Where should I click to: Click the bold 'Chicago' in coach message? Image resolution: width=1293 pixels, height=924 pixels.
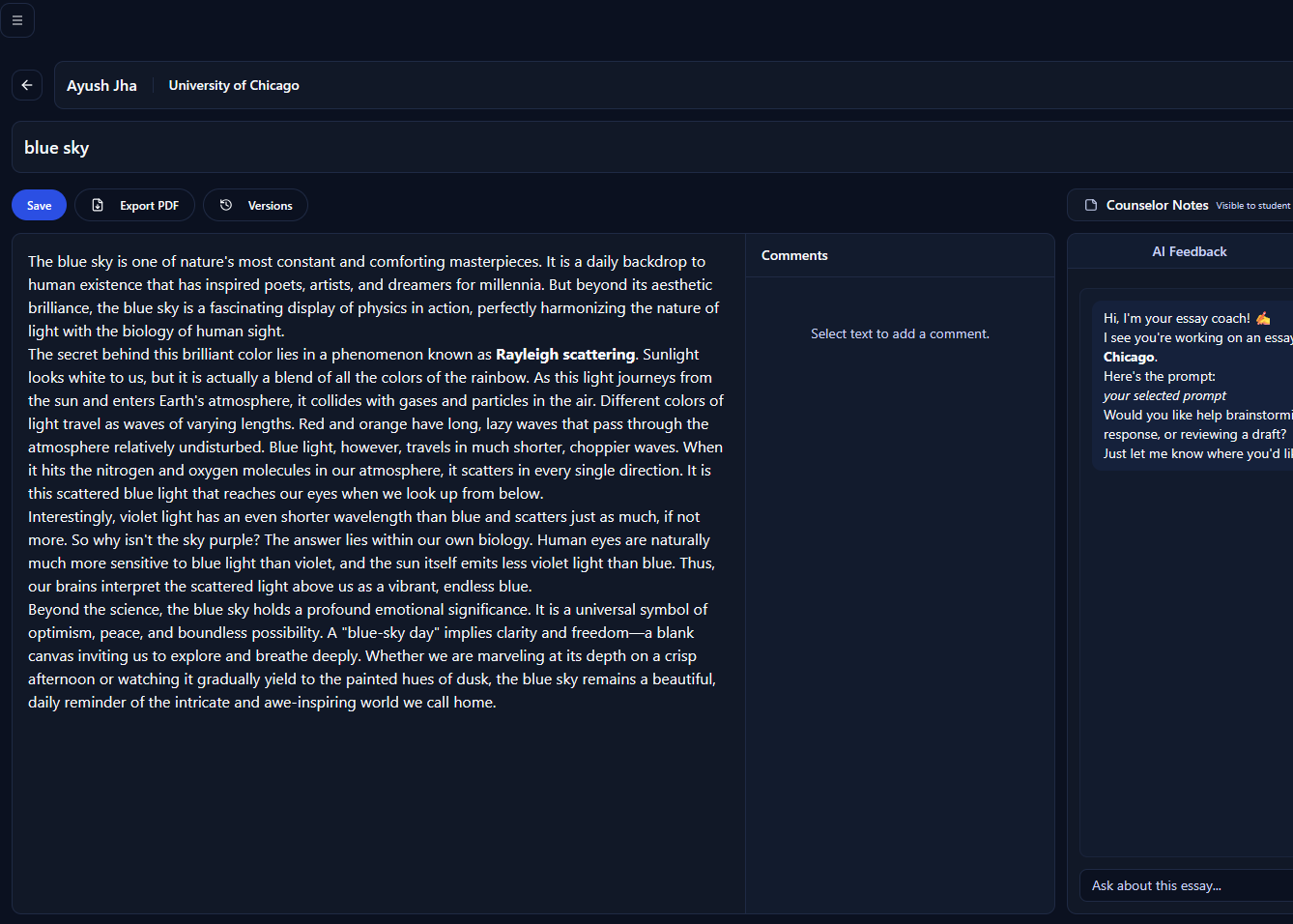click(x=1129, y=357)
